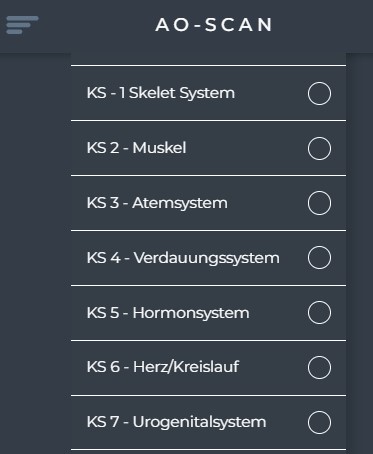Viewport: 373px width, 454px height.
Task: Click the partially visible row below Urogenitalsystem
Action: (208, 452)
